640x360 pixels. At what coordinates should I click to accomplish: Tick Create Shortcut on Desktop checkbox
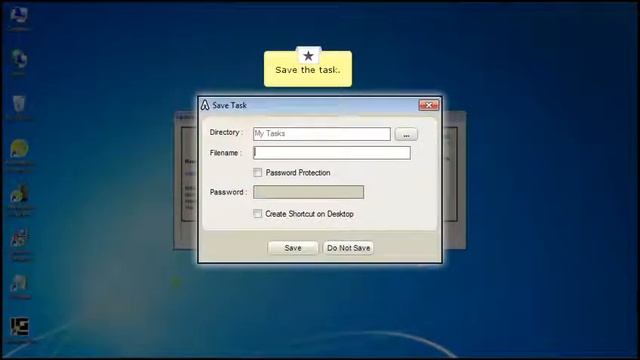257,214
